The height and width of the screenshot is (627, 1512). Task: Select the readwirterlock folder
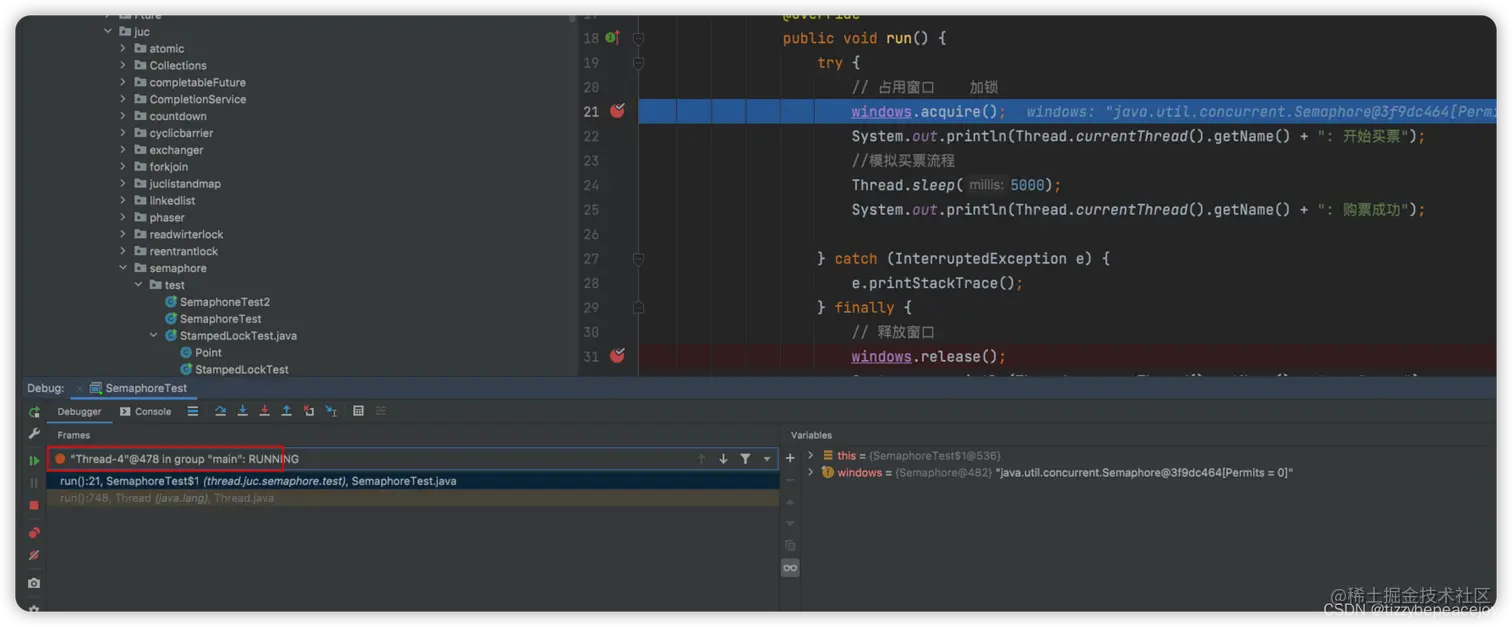tap(178, 234)
